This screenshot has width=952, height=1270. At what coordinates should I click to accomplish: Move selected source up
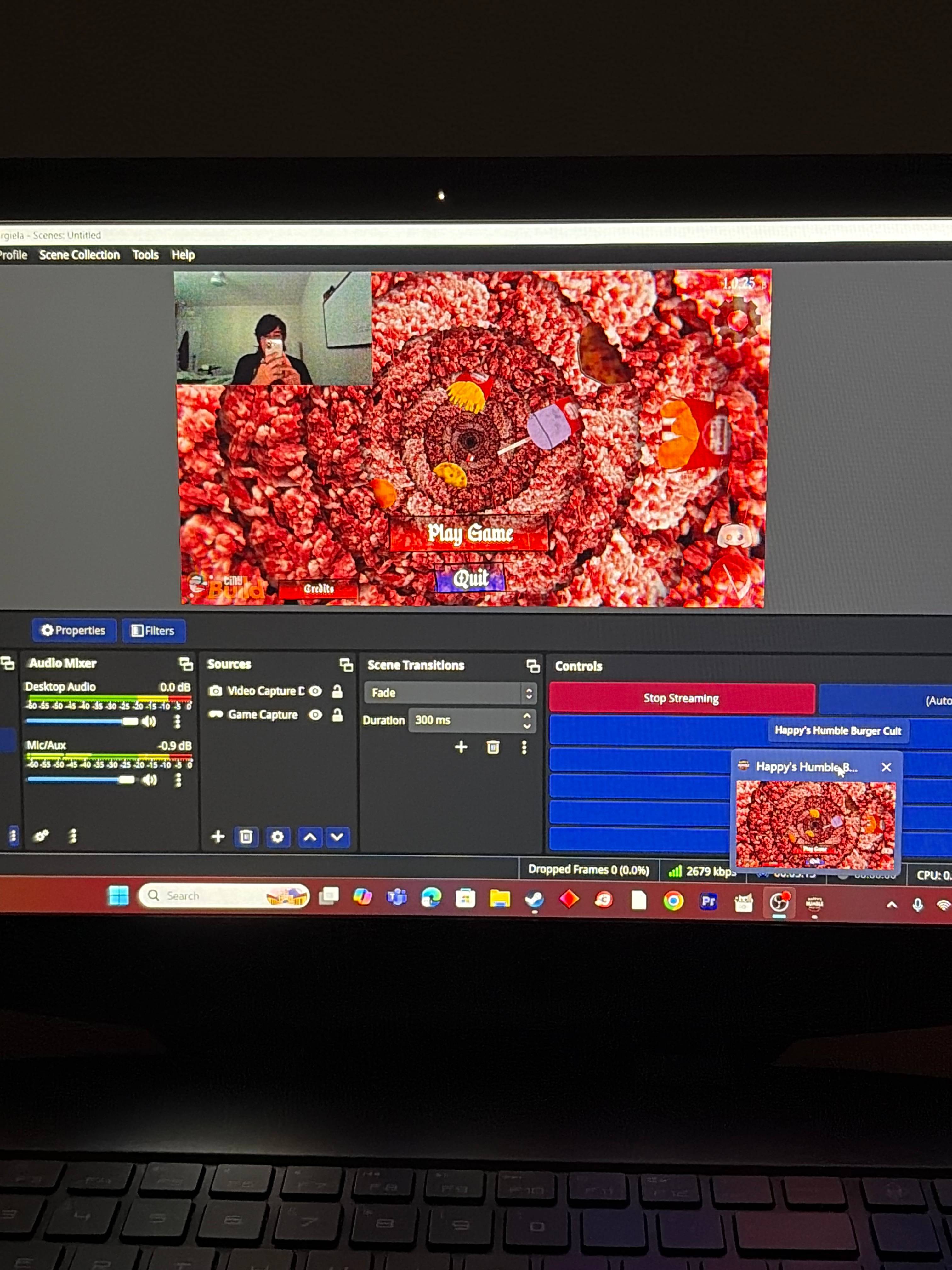[x=310, y=837]
